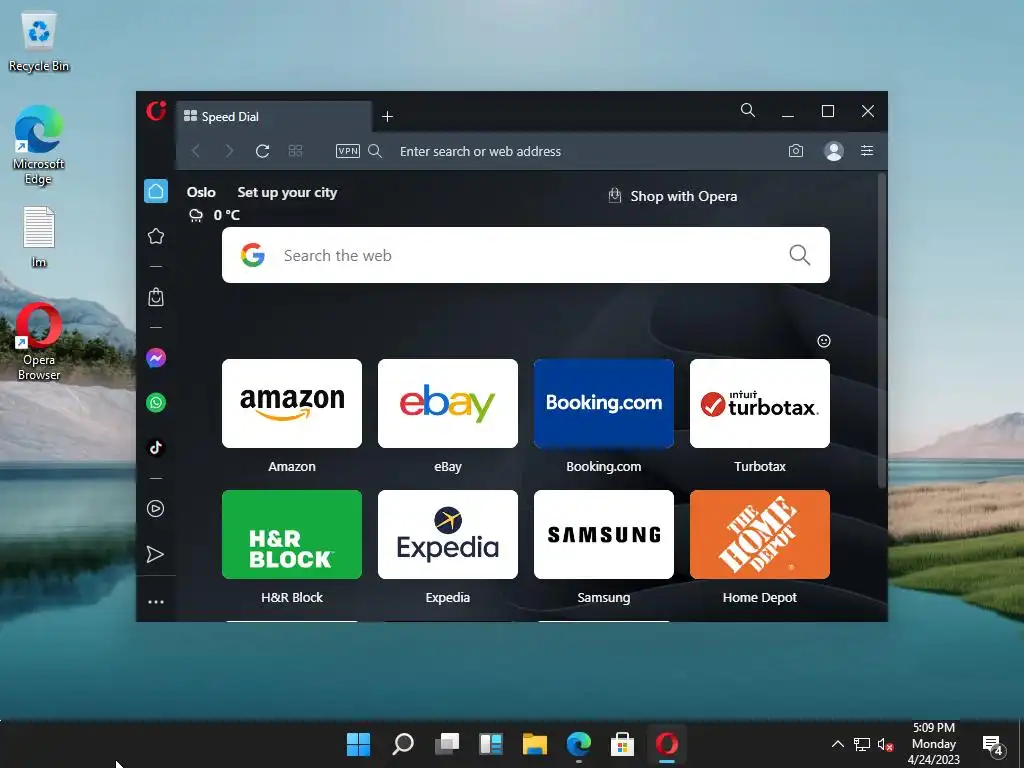Open taskbar Search magnifier
This screenshot has width=1024, height=768.
(402, 744)
